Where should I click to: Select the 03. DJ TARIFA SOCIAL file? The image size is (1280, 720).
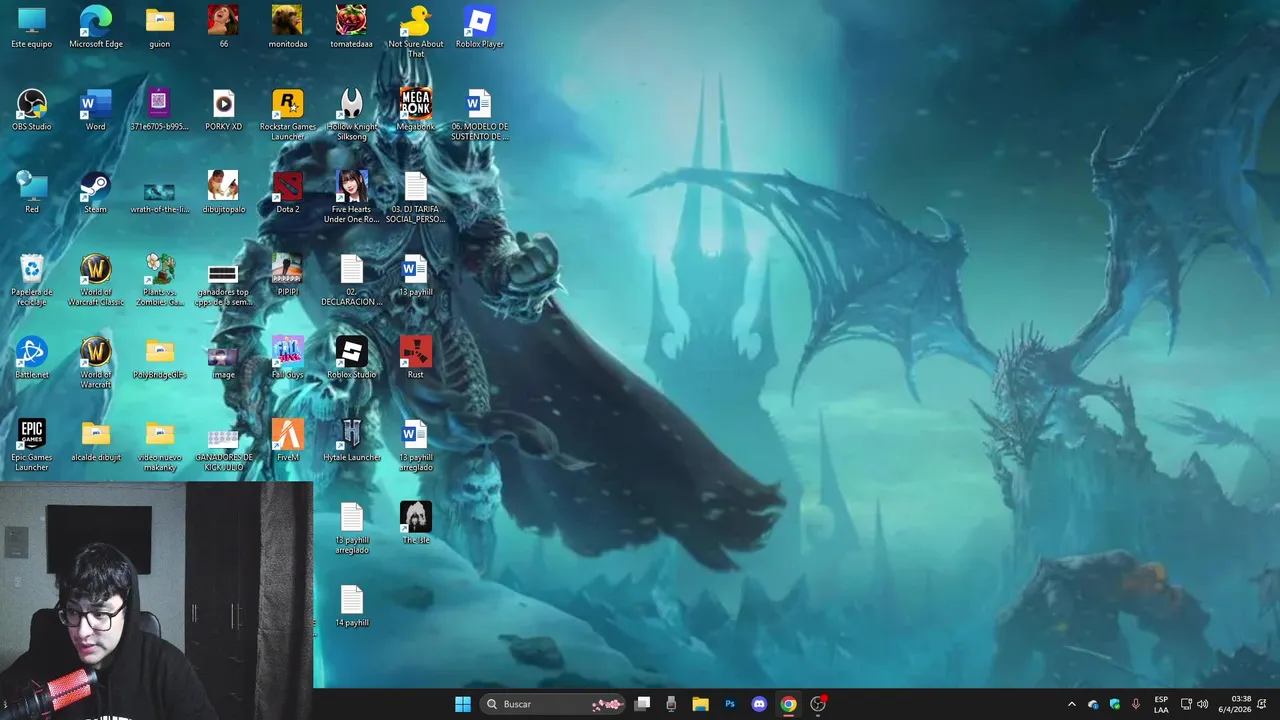point(416,197)
